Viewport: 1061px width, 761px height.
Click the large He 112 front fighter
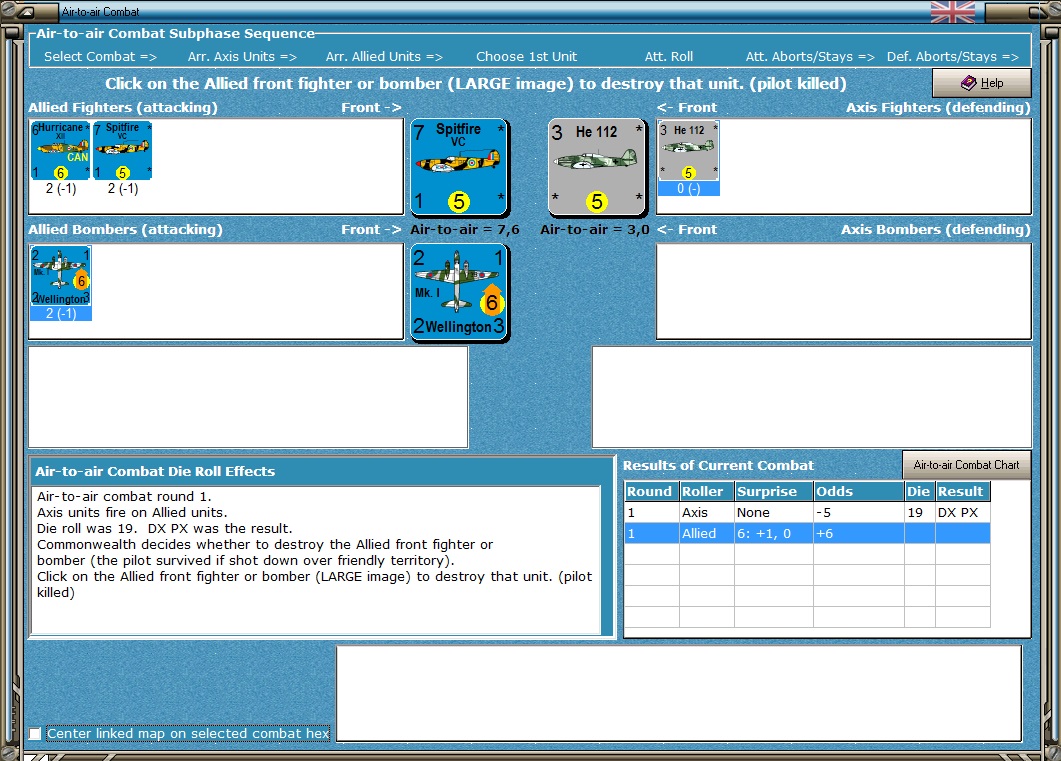[597, 167]
